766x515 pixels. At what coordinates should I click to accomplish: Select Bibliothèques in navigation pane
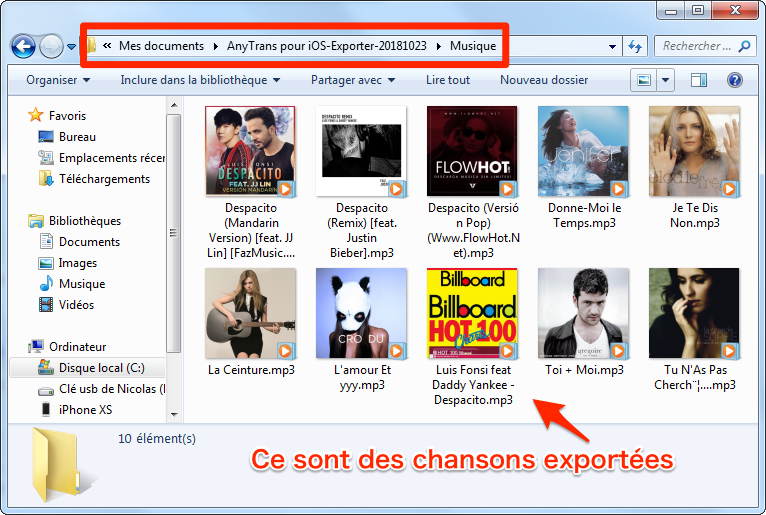pyautogui.click(x=85, y=221)
